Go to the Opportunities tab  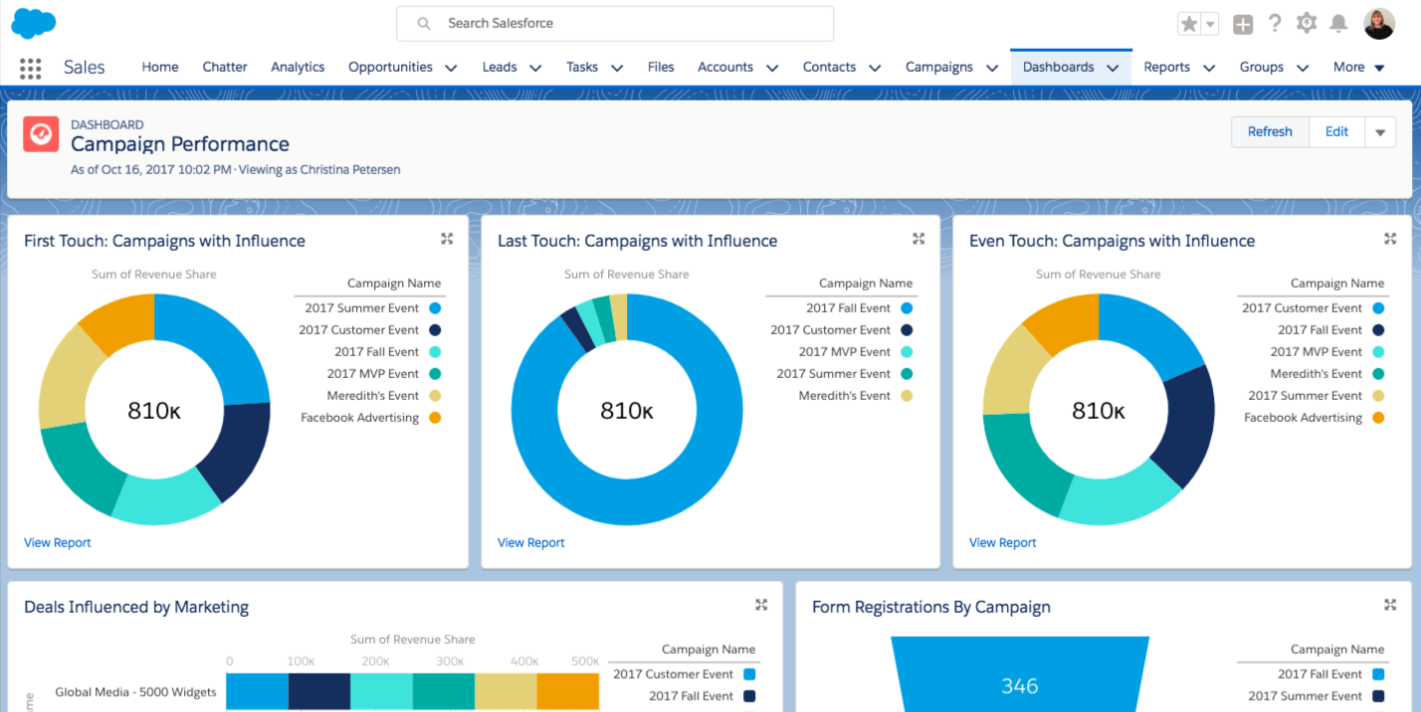point(390,67)
